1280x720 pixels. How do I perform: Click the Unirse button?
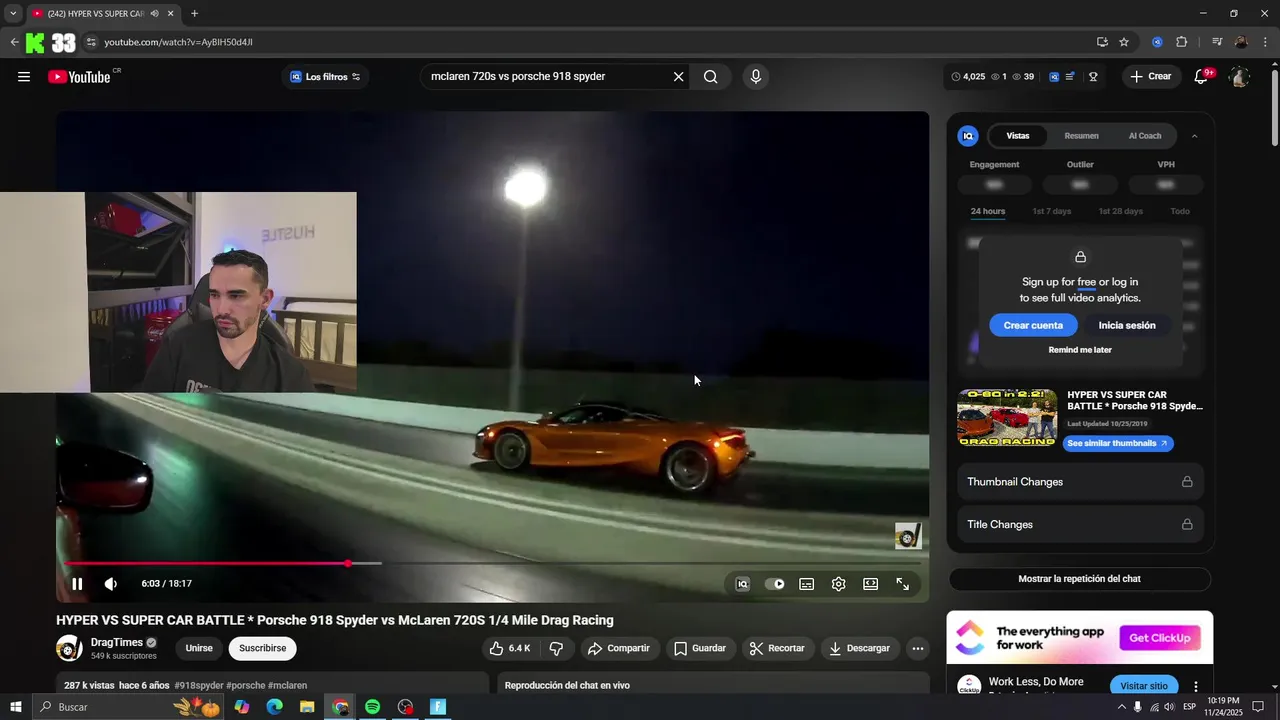[199, 648]
